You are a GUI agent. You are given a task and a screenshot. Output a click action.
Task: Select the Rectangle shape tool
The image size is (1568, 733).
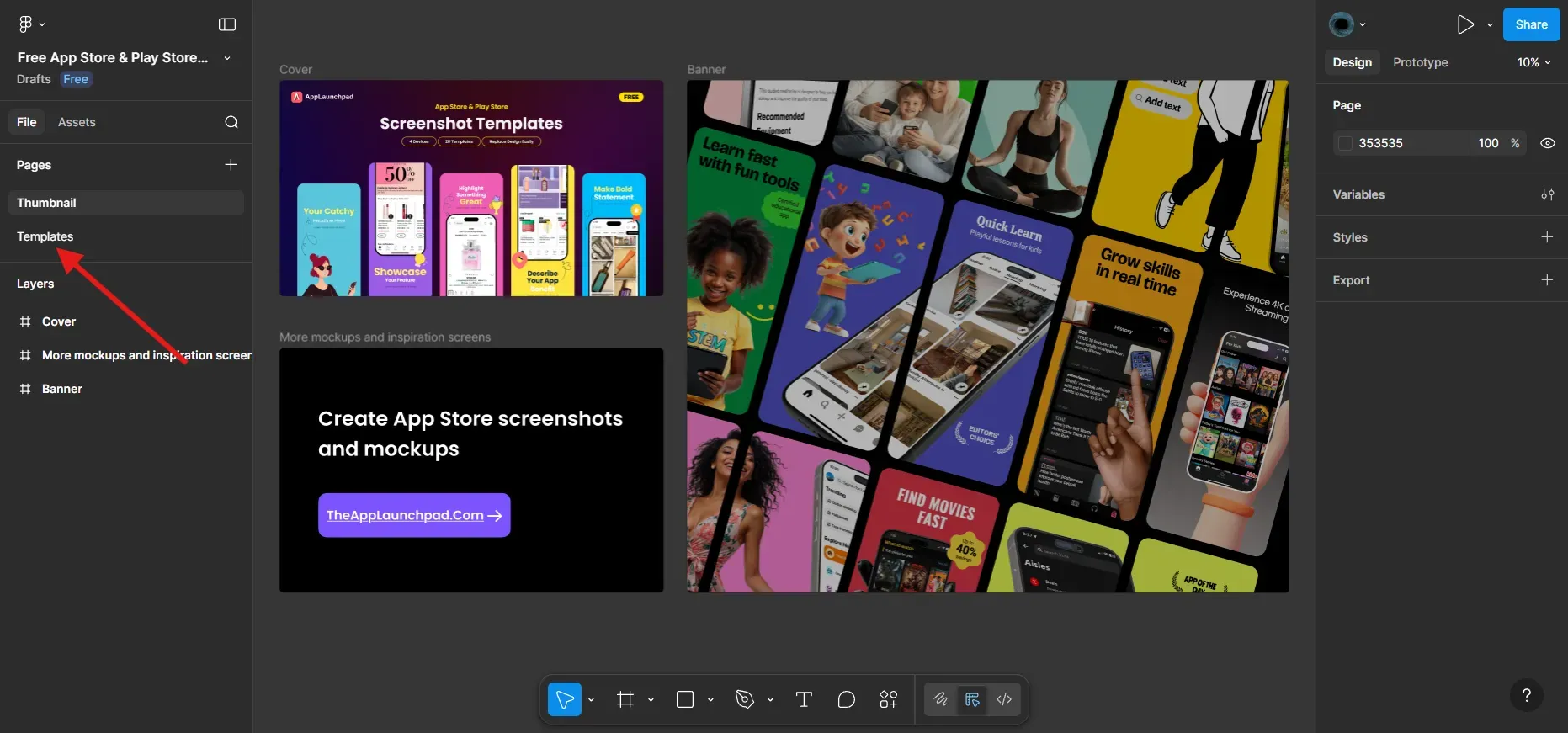pyautogui.click(x=685, y=699)
